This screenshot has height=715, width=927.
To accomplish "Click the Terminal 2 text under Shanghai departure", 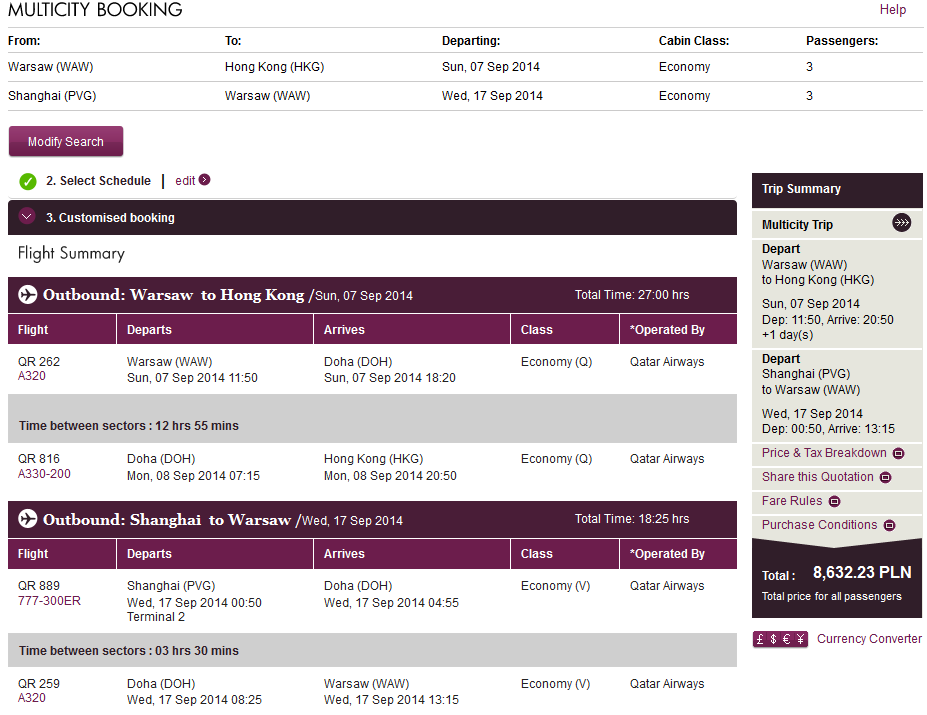I will (x=156, y=617).
